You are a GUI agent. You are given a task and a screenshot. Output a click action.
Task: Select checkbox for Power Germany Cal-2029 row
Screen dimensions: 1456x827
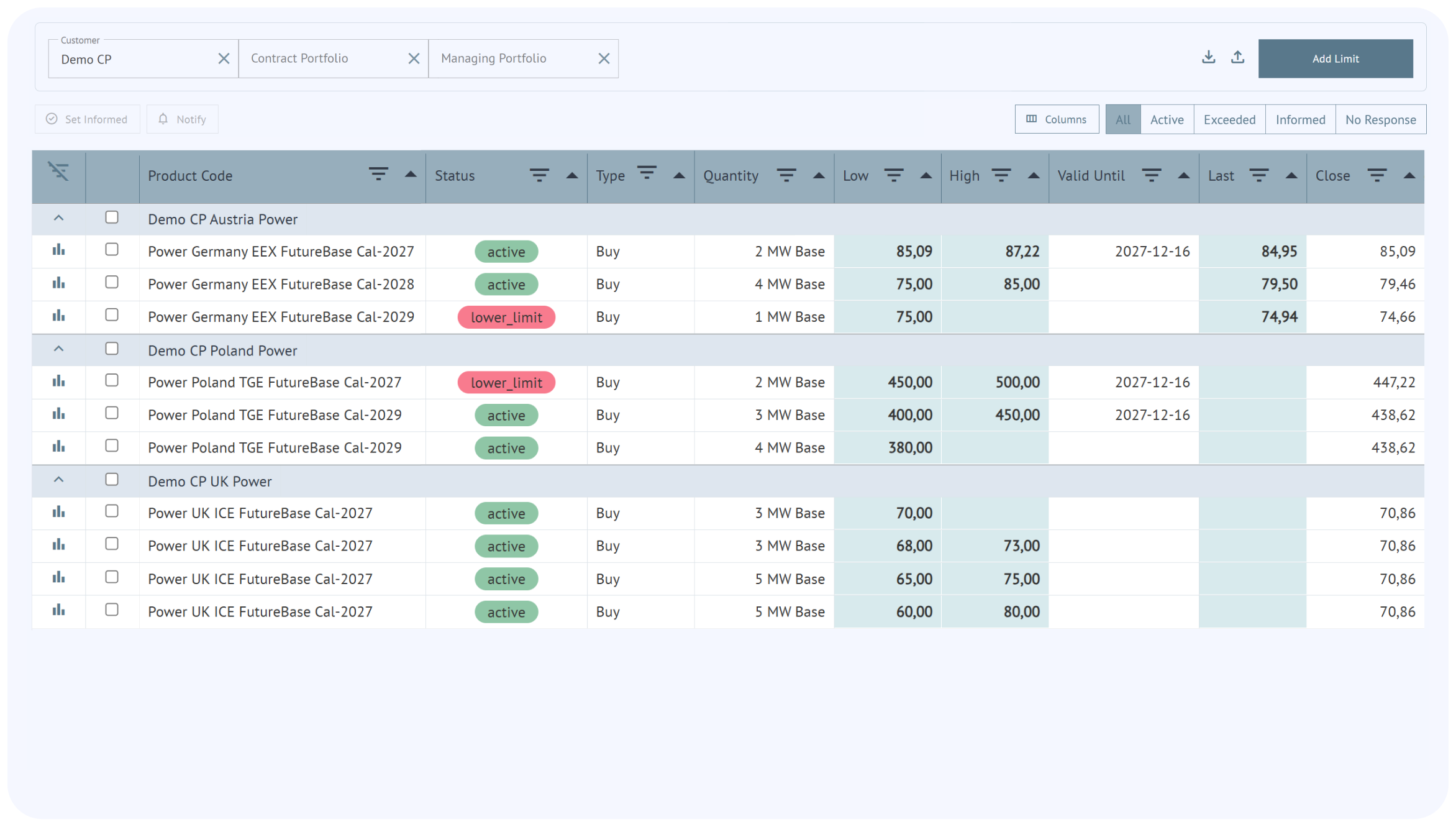coord(112,315)
